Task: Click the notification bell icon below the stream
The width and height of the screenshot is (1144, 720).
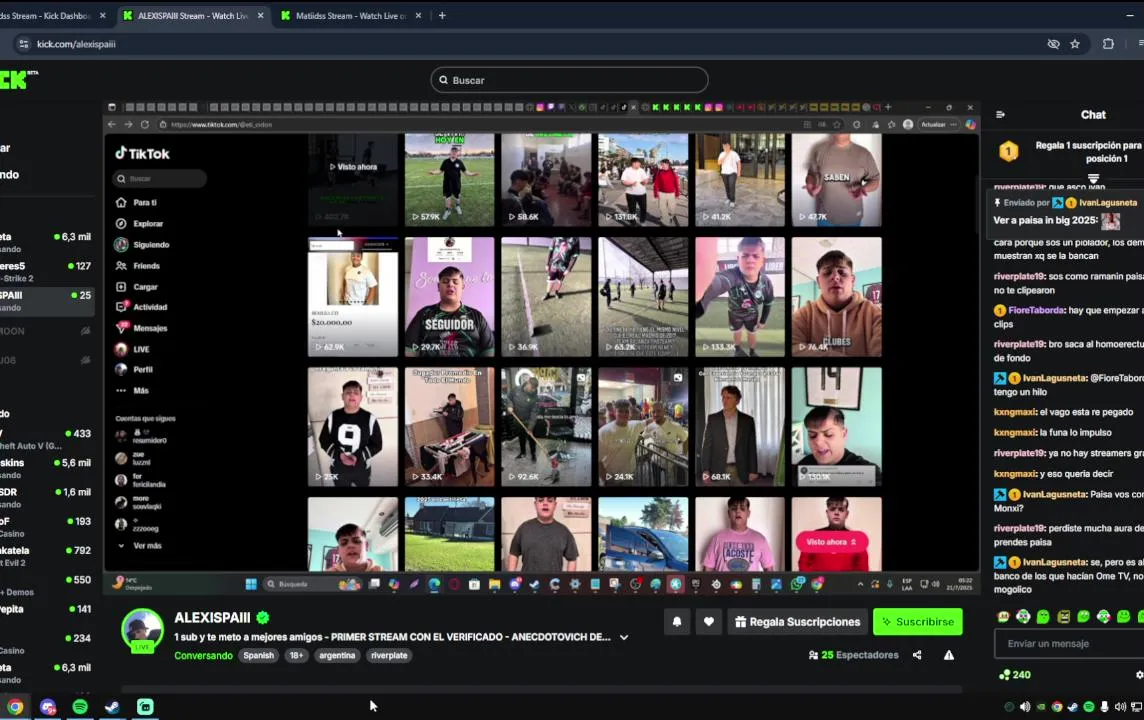Action: (x=677, y=622)
